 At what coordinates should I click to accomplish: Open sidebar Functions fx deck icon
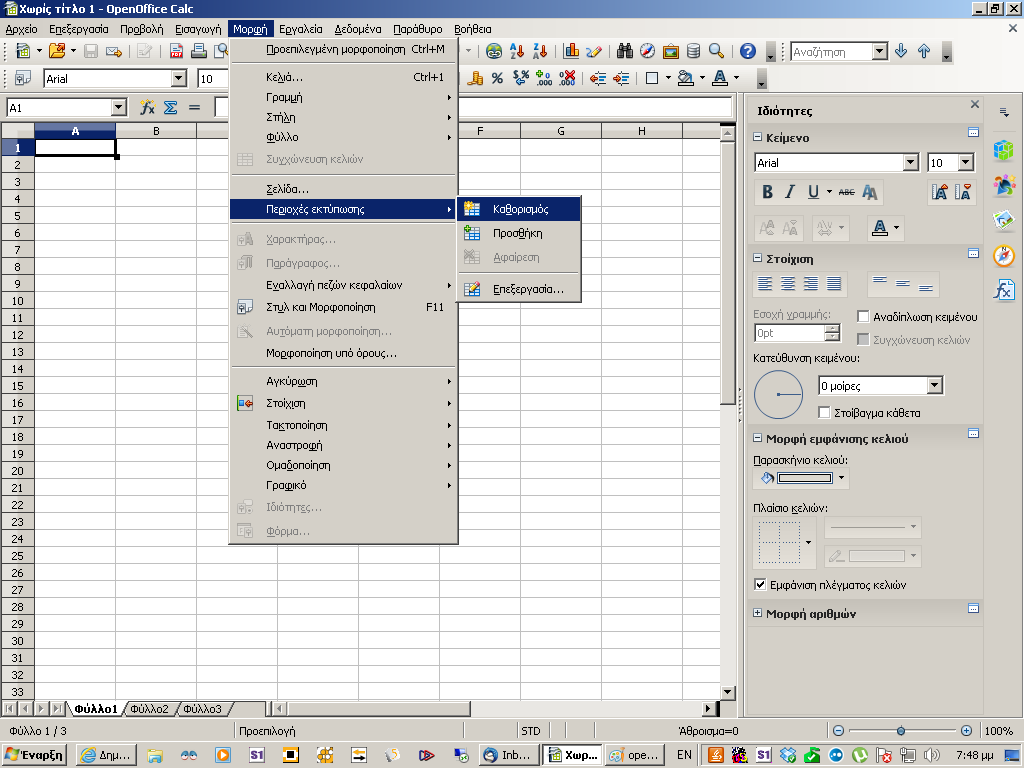tap(1004, 289)
